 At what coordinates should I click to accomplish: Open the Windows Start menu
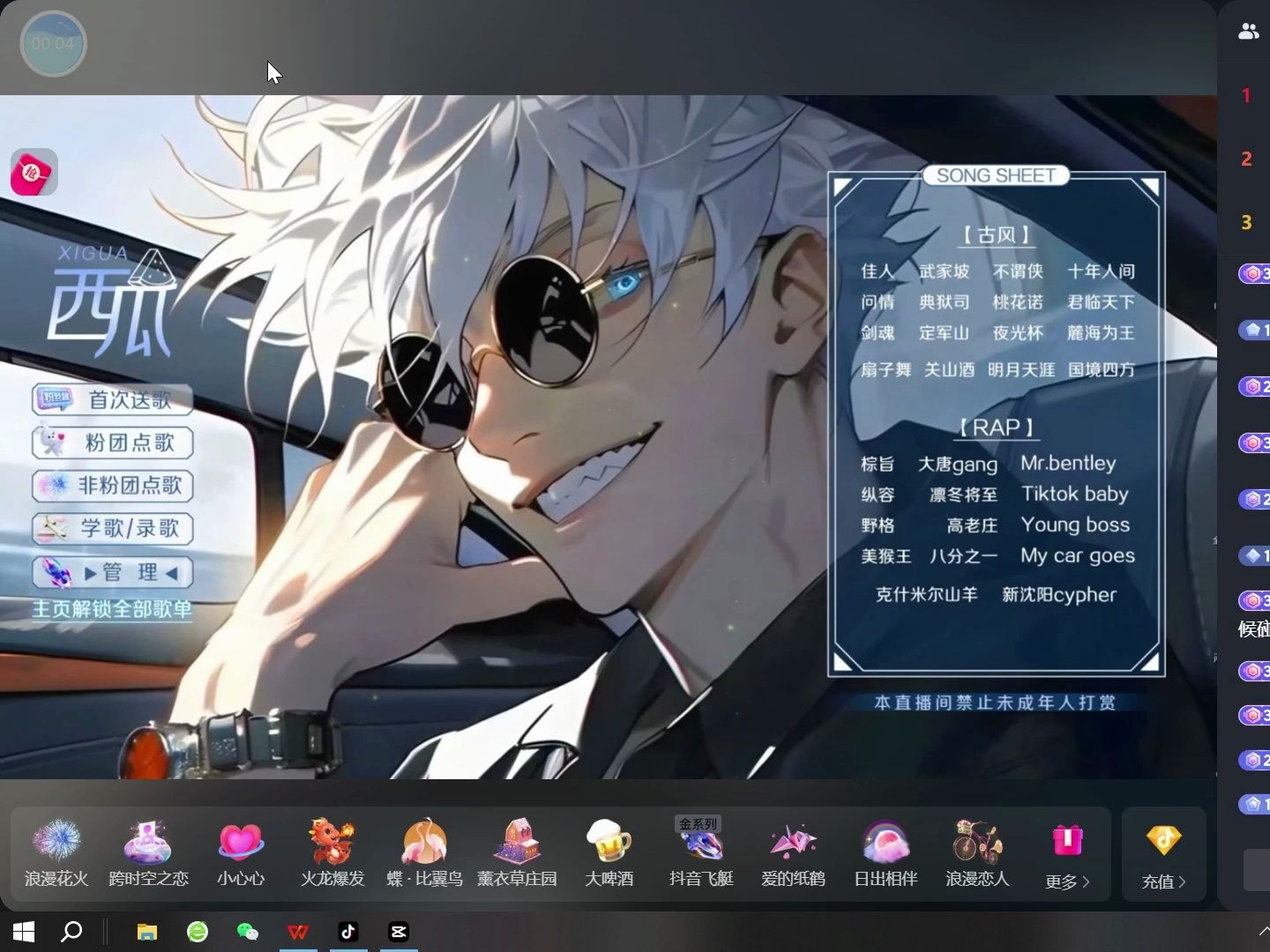click(x=24, y=932)
